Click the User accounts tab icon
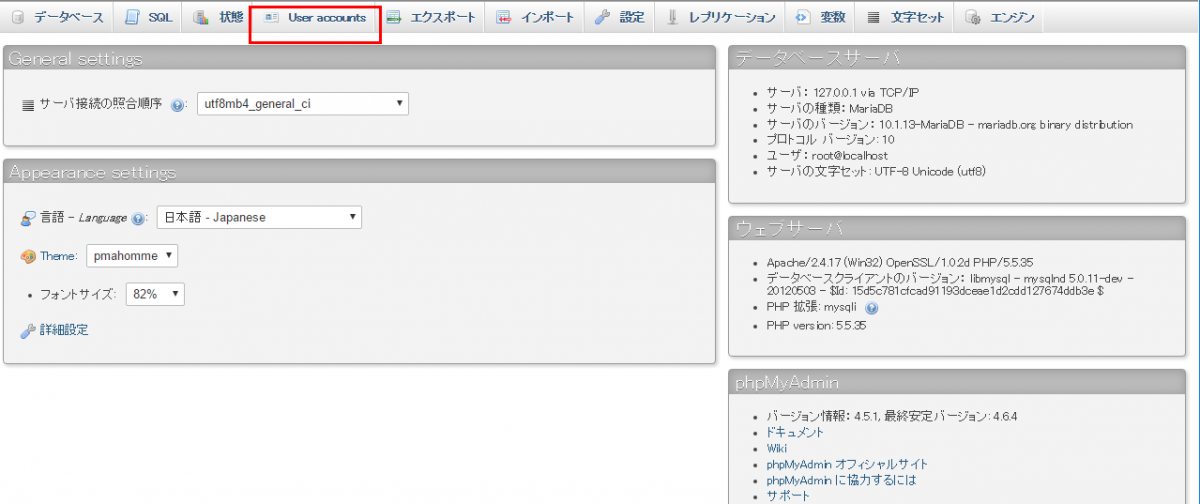Screen dimensions: 1200x504 271,17
